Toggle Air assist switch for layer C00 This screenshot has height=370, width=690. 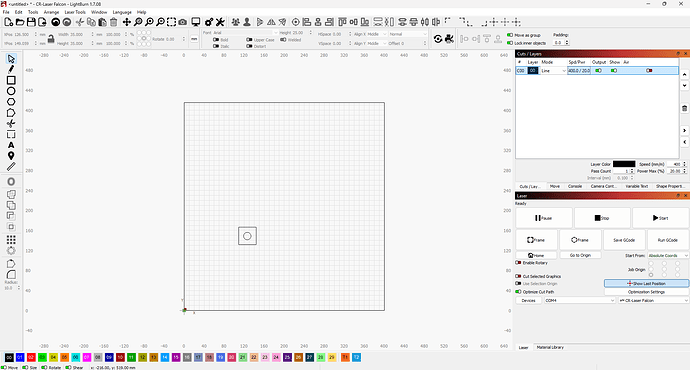pos(649,70)
